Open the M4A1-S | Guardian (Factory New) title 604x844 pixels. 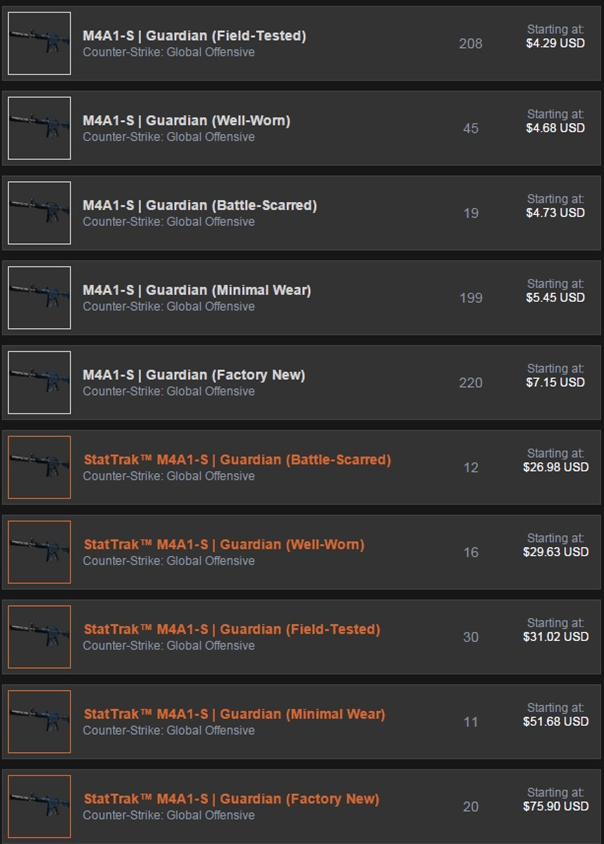point(194,375)
